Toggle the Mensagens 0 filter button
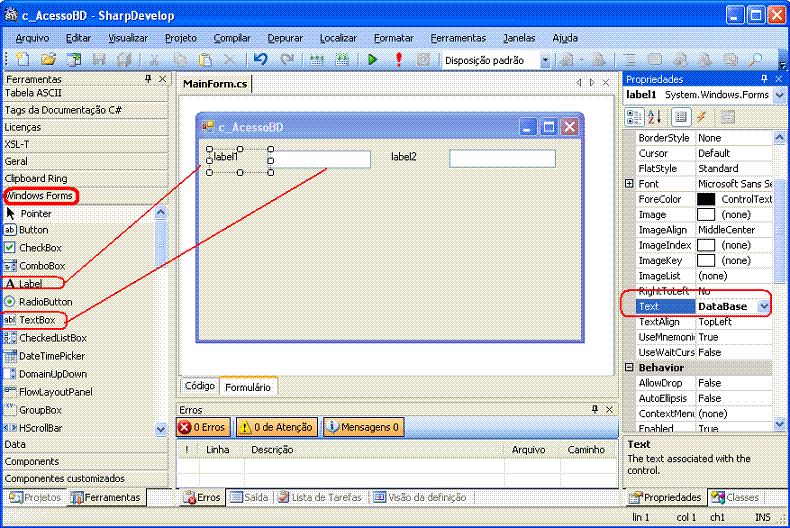 [363, 427]
